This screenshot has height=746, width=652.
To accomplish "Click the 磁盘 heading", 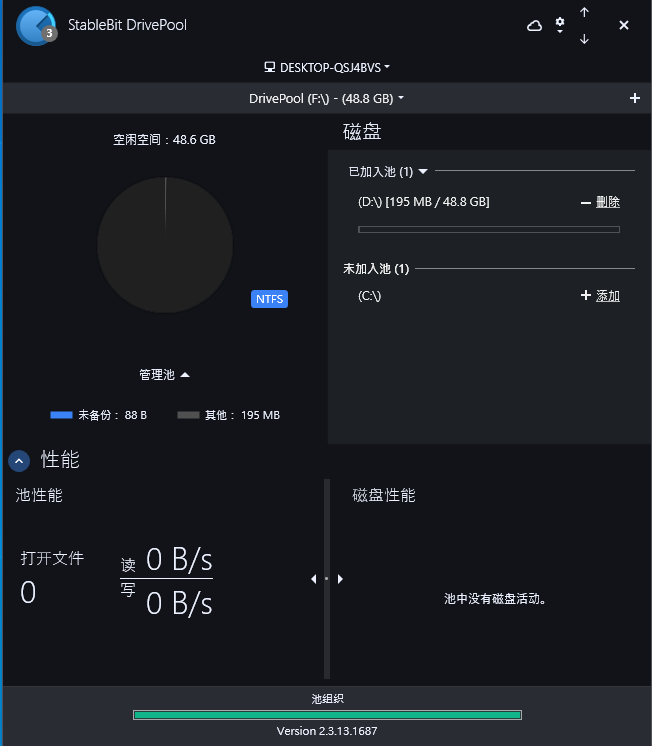I will point(362,132).
